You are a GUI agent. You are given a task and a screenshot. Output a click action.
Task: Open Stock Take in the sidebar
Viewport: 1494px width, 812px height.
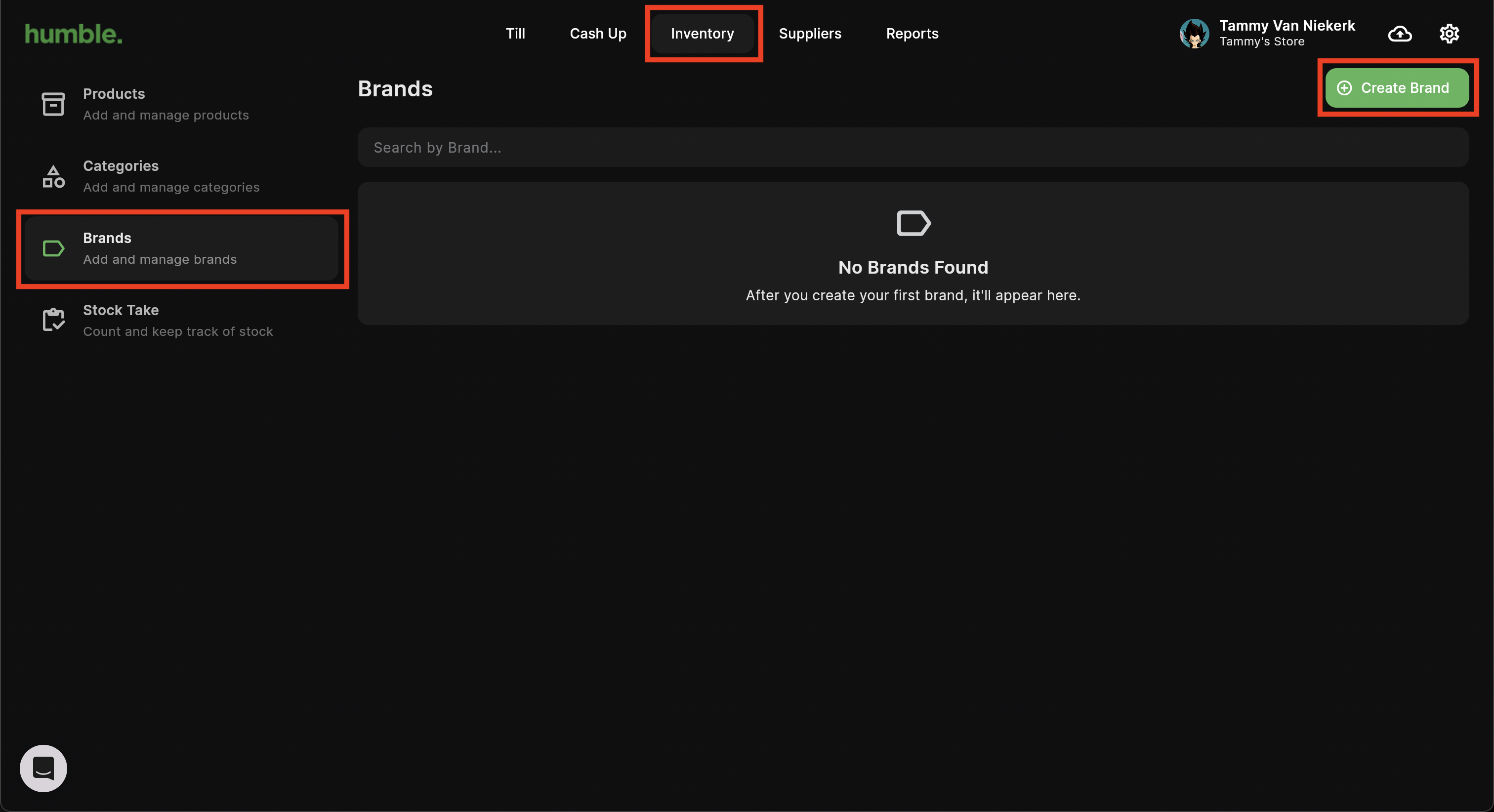pyautogui.click(x=181, y=321)
